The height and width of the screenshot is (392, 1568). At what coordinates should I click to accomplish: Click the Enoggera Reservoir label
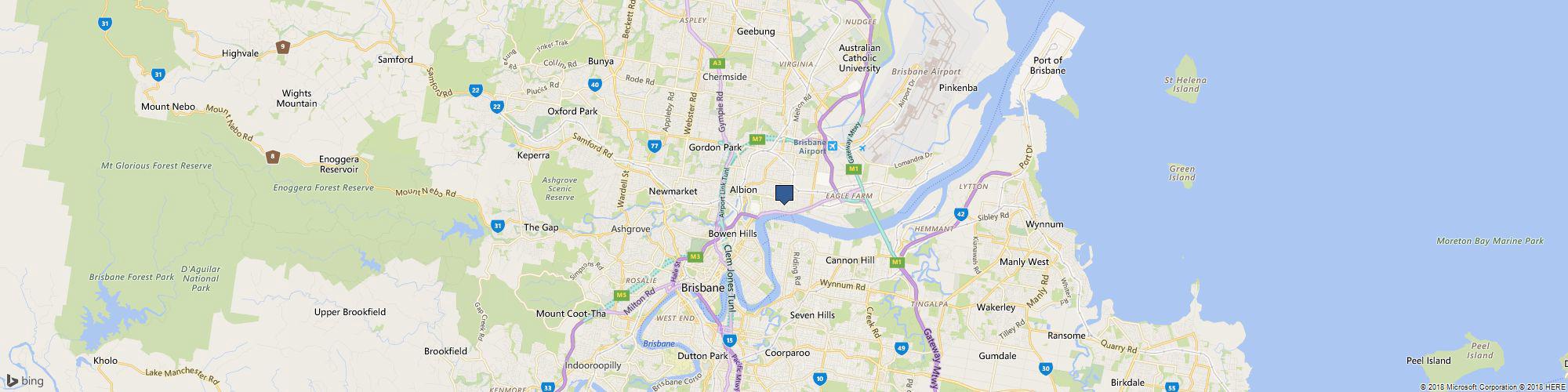tap(339, 164)
